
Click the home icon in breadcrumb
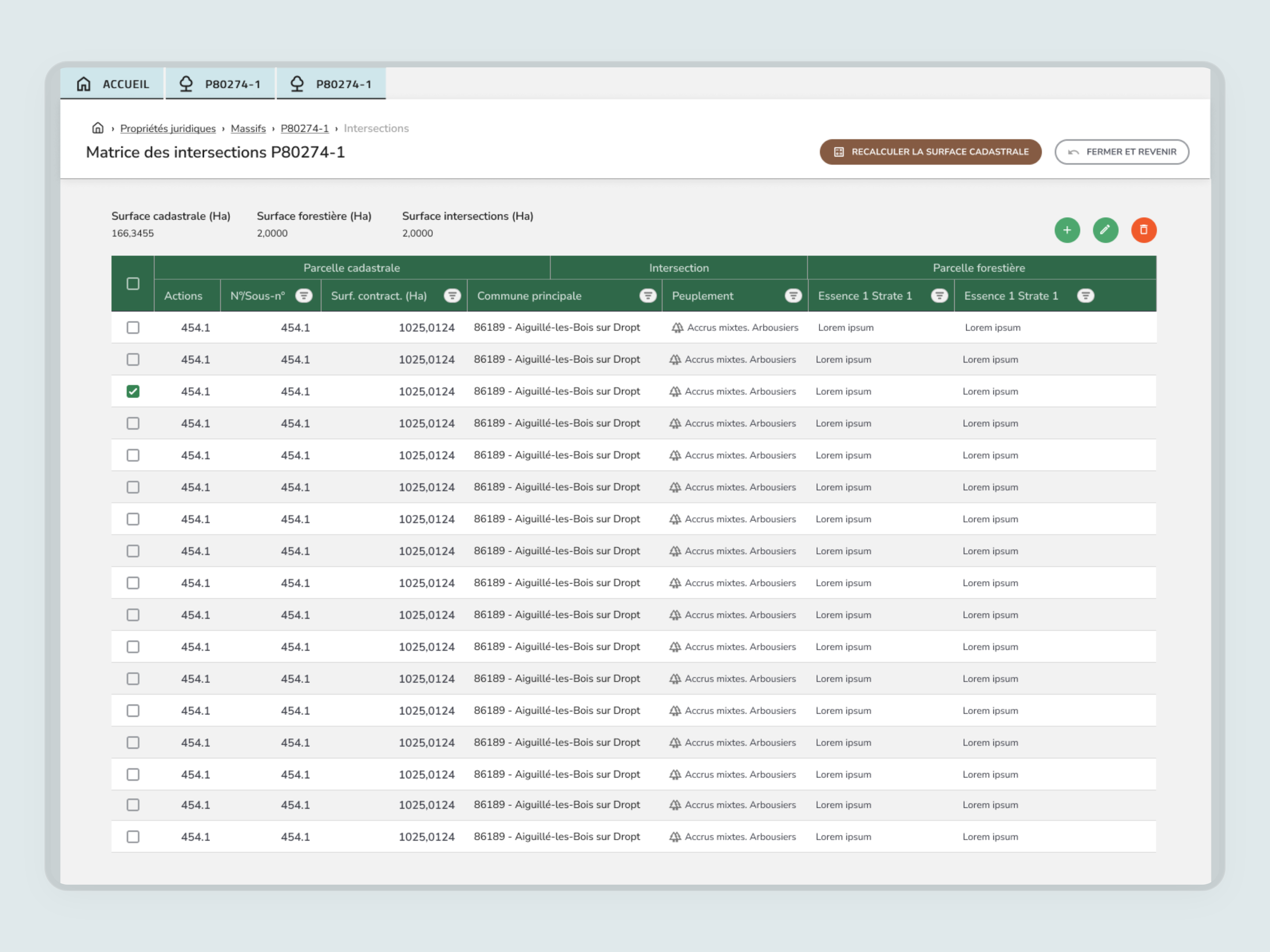(x=98, y=128)
